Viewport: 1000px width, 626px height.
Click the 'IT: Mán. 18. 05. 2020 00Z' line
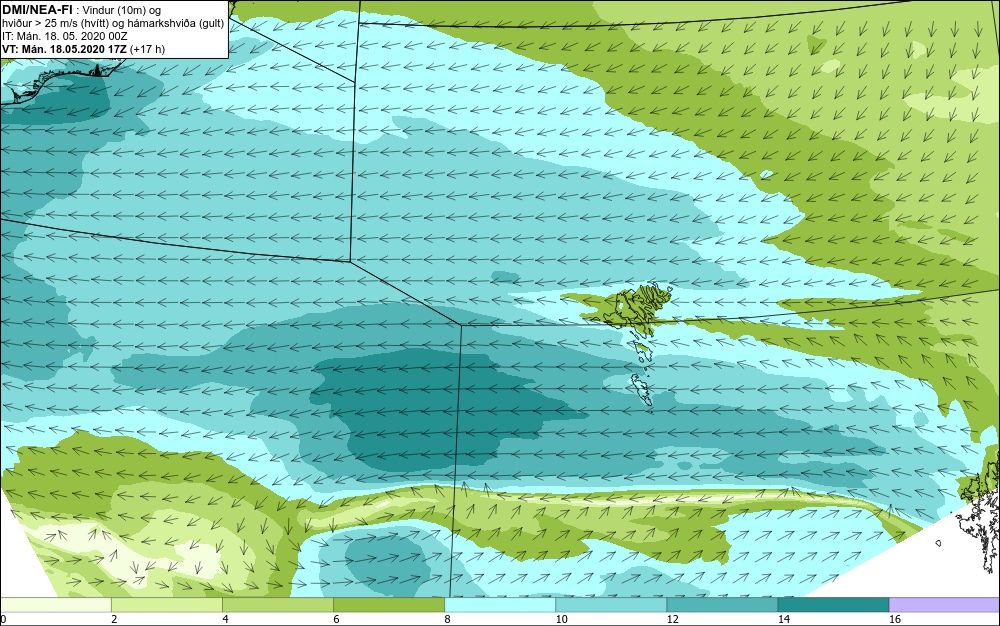pos(64,36)
